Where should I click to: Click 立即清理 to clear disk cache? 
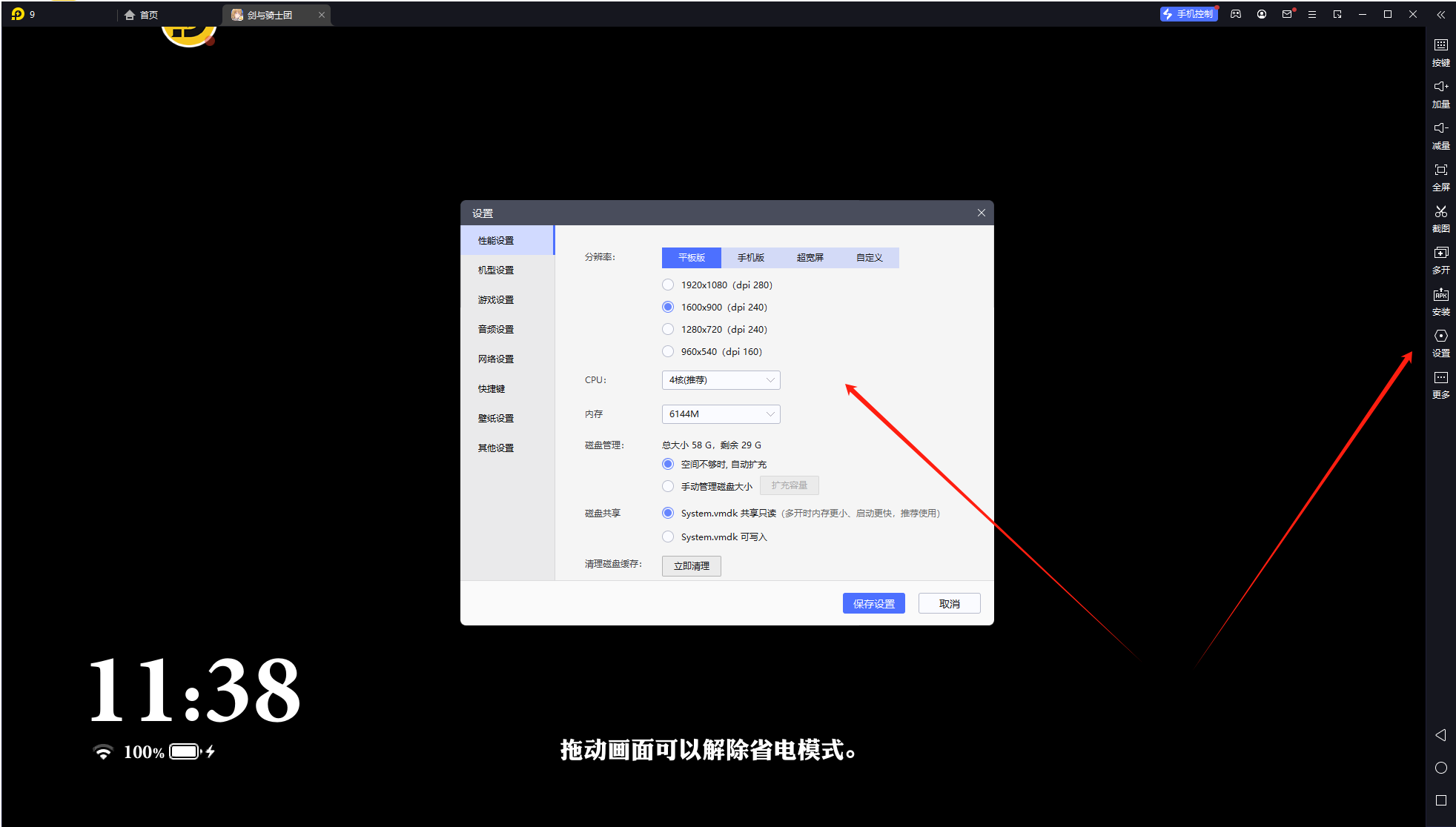(x=691, y=566)
